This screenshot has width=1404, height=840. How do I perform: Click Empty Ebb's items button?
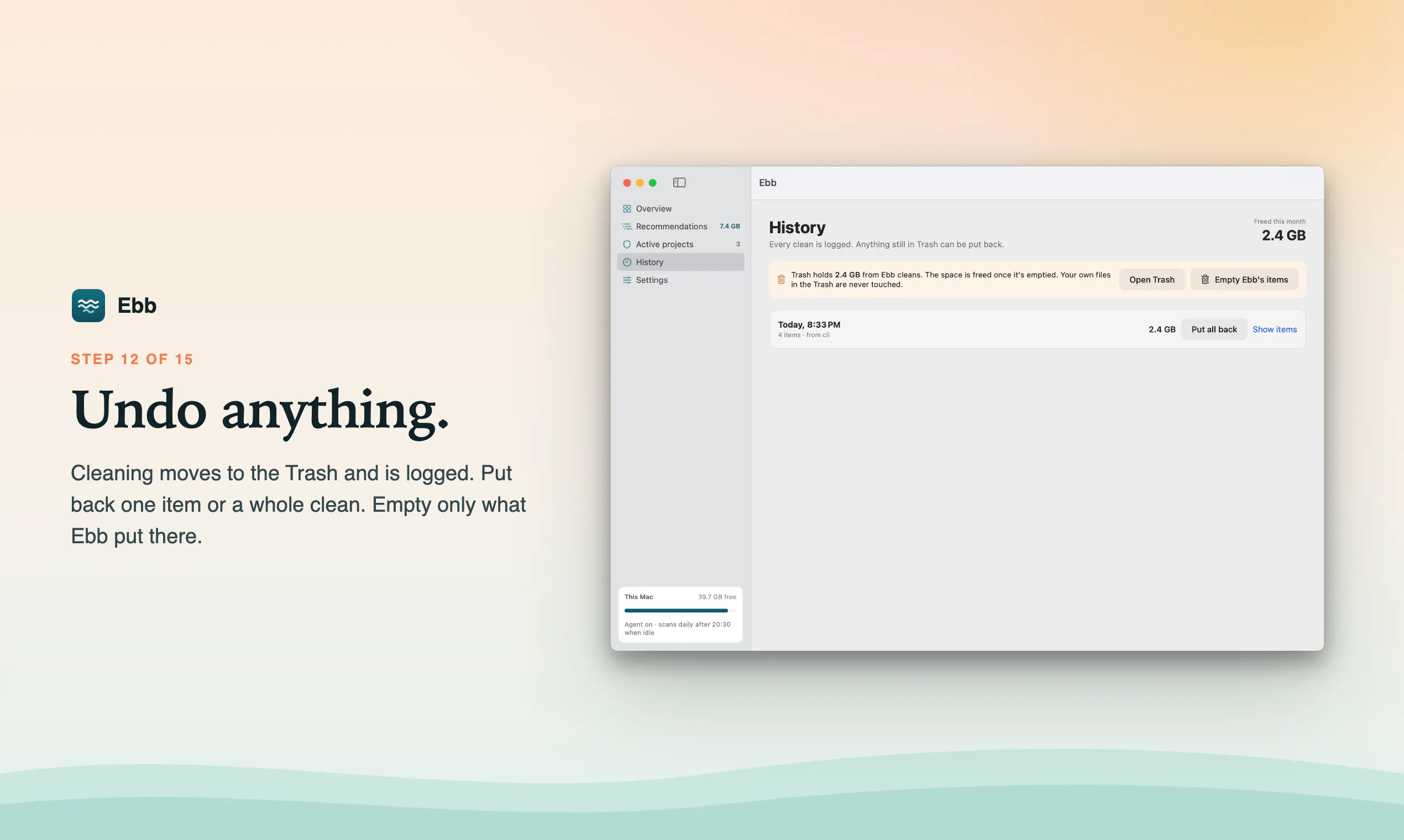[x=1244, y=280]
